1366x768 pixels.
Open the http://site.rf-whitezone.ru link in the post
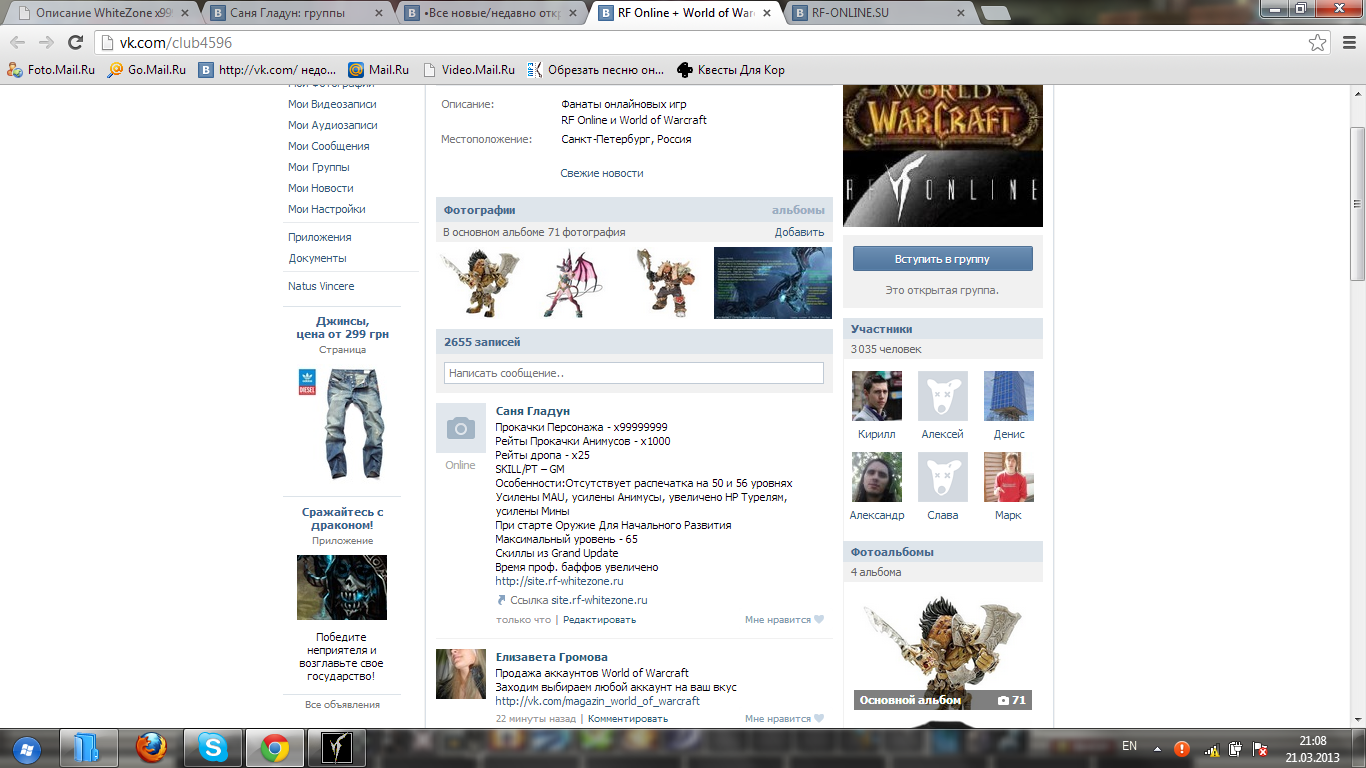[559, 581]
